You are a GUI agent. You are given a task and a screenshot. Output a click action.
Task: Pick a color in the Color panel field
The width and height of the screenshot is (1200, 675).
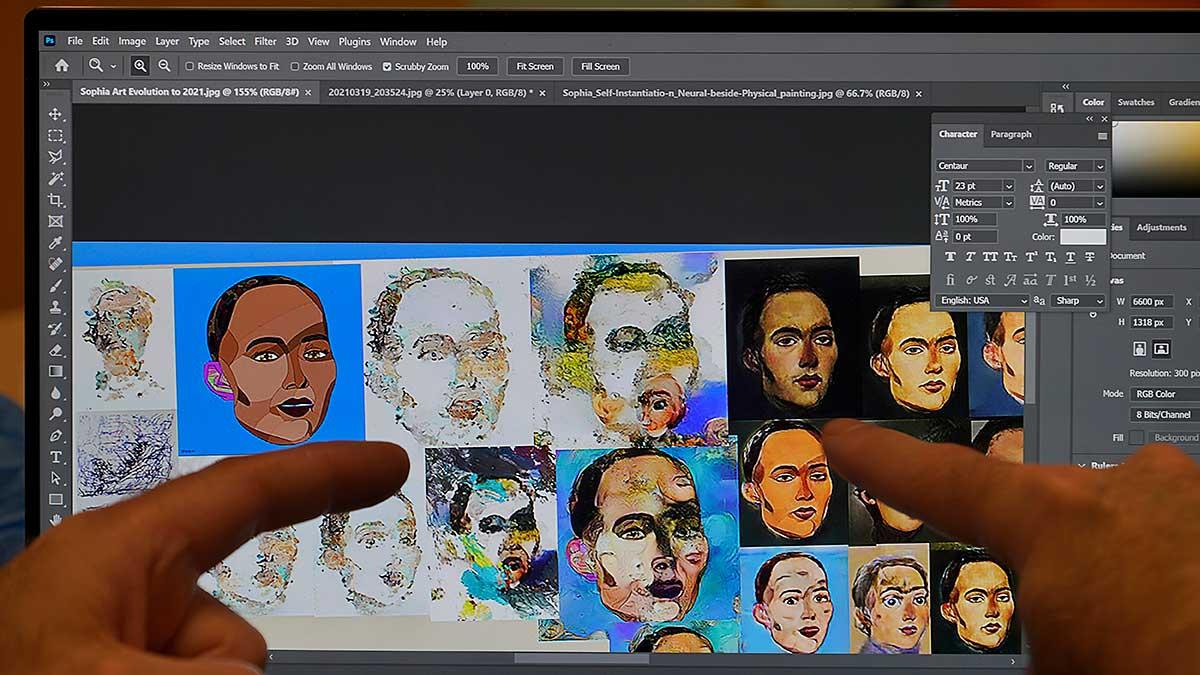coord(1156,158)
